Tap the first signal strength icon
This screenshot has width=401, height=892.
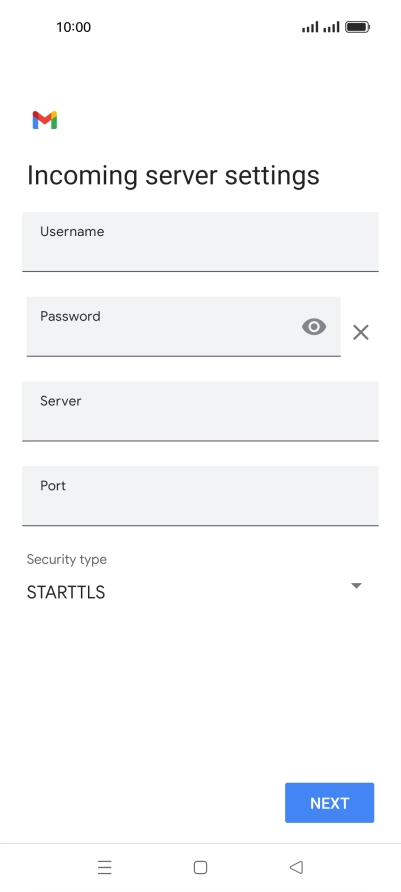[x=310, y=27]
